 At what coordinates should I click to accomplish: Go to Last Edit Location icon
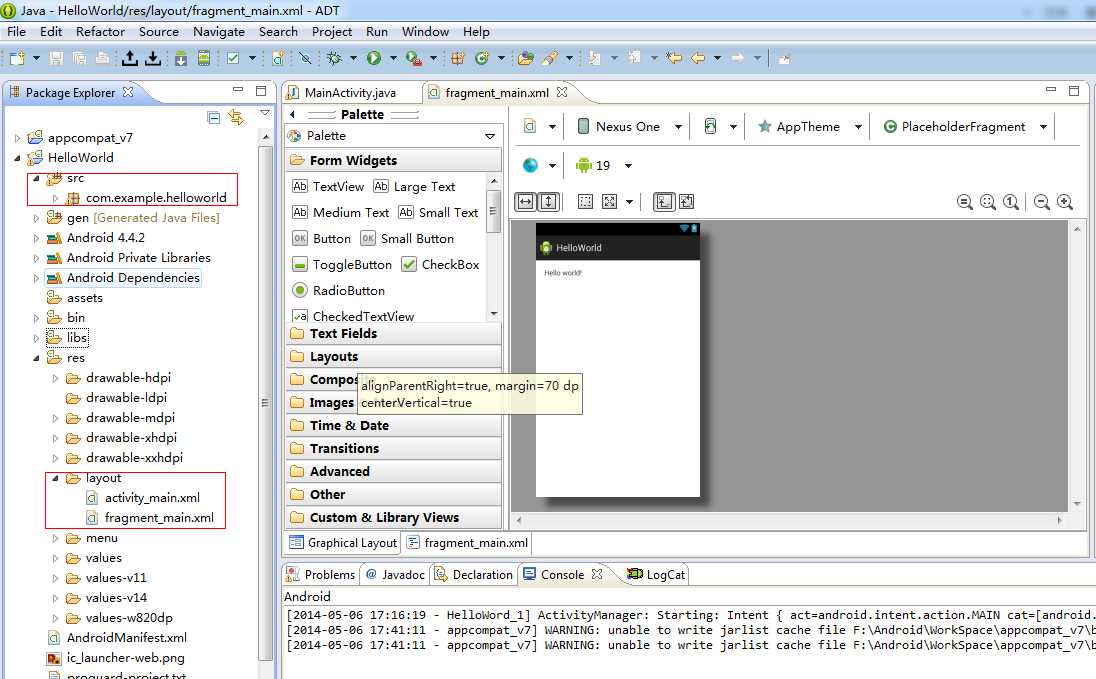pyautogui.click(x=674, y=58)
